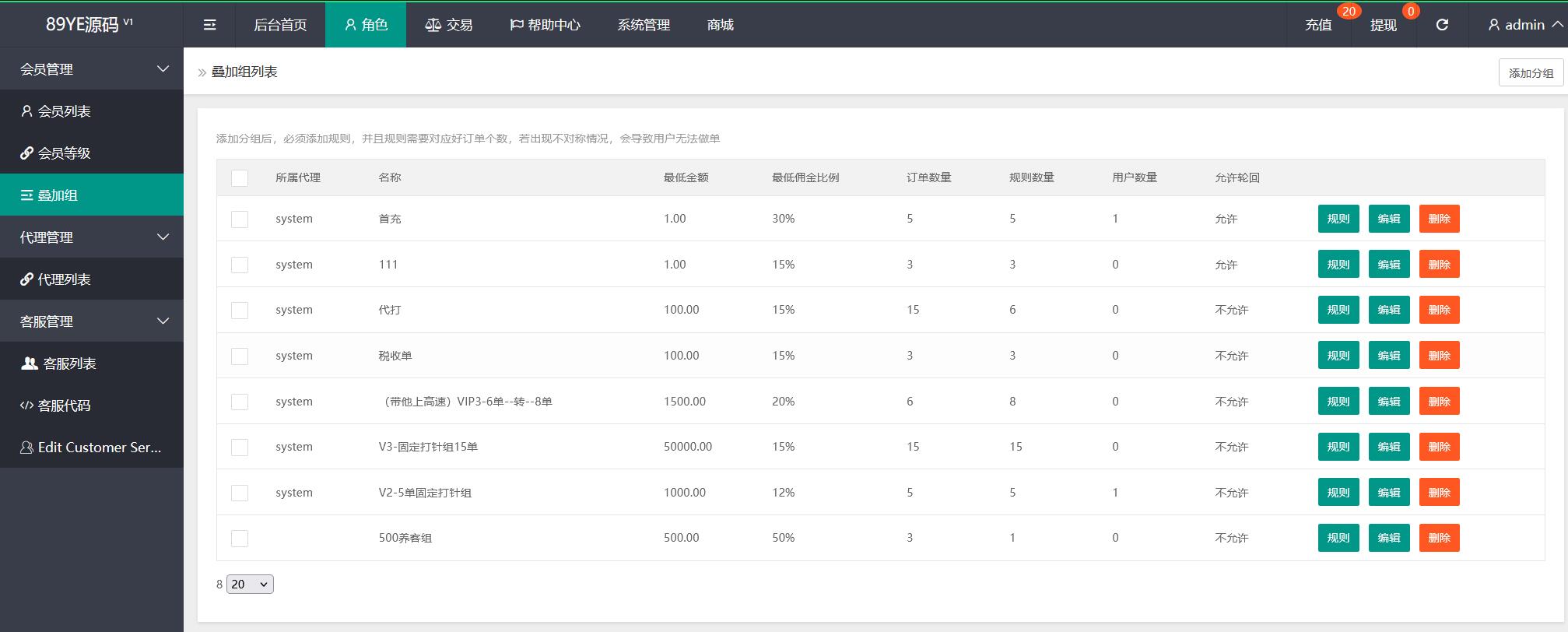
Task: Open the 商城 menu
Action: pyautogui.click(x=721, y=25)
